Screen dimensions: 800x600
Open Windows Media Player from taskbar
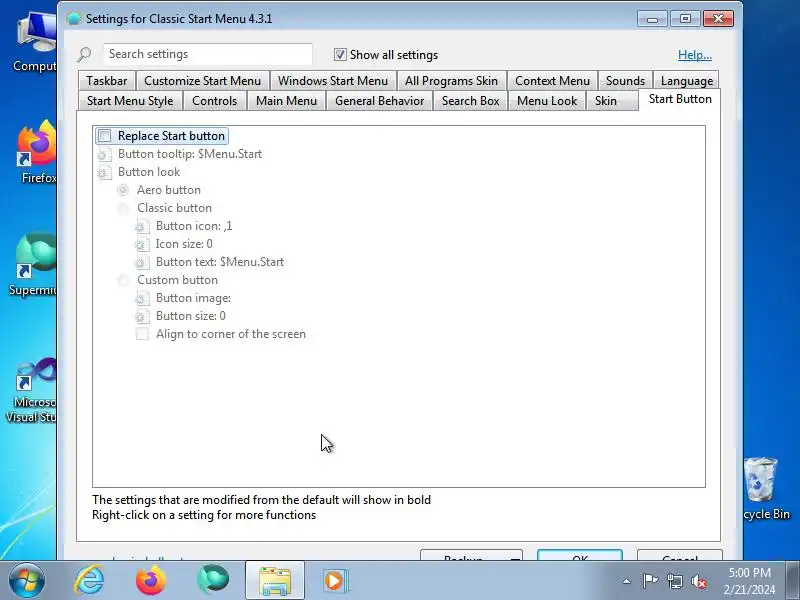tap(335, 581)
